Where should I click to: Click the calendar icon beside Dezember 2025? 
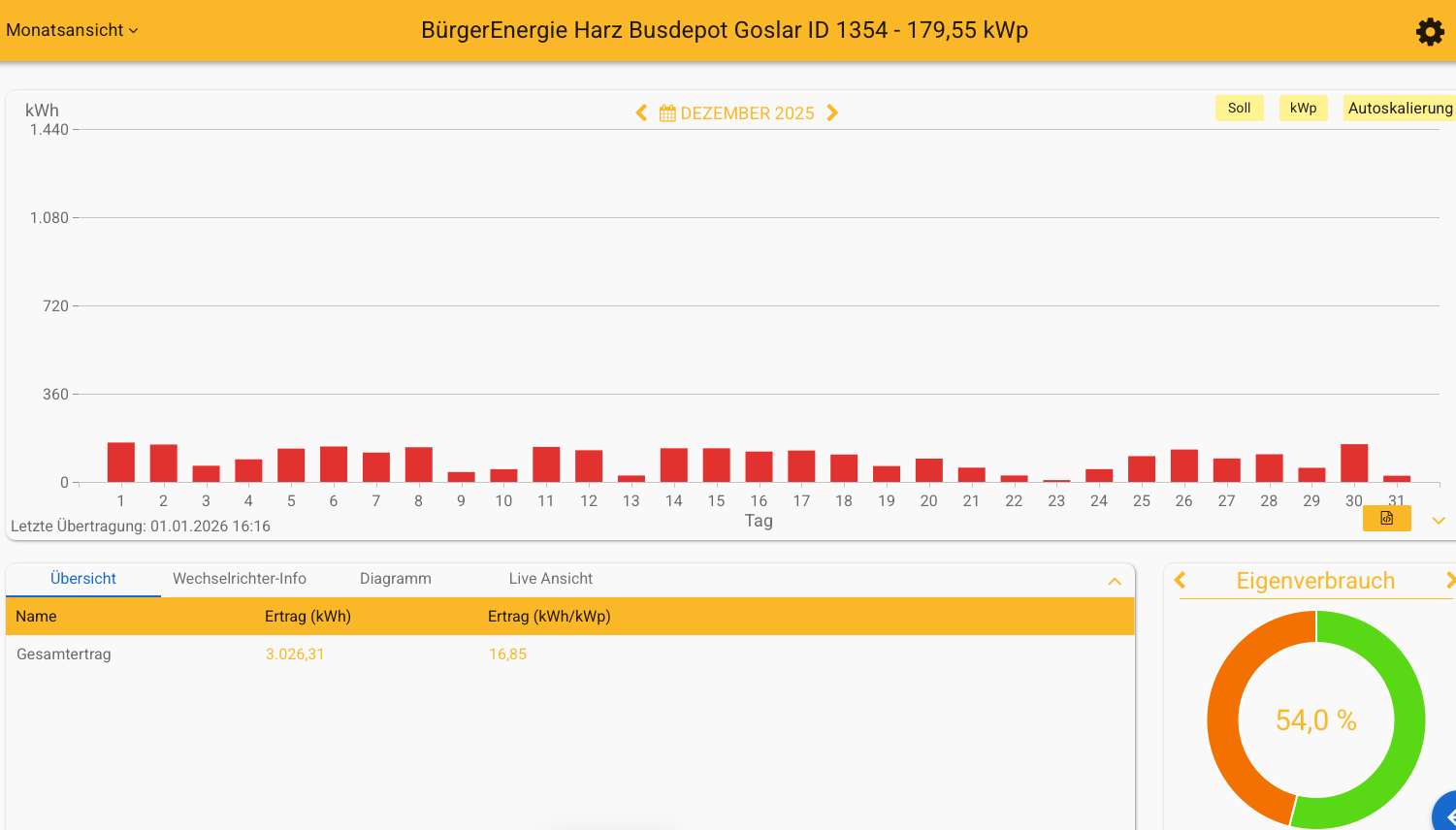[667, 113]
